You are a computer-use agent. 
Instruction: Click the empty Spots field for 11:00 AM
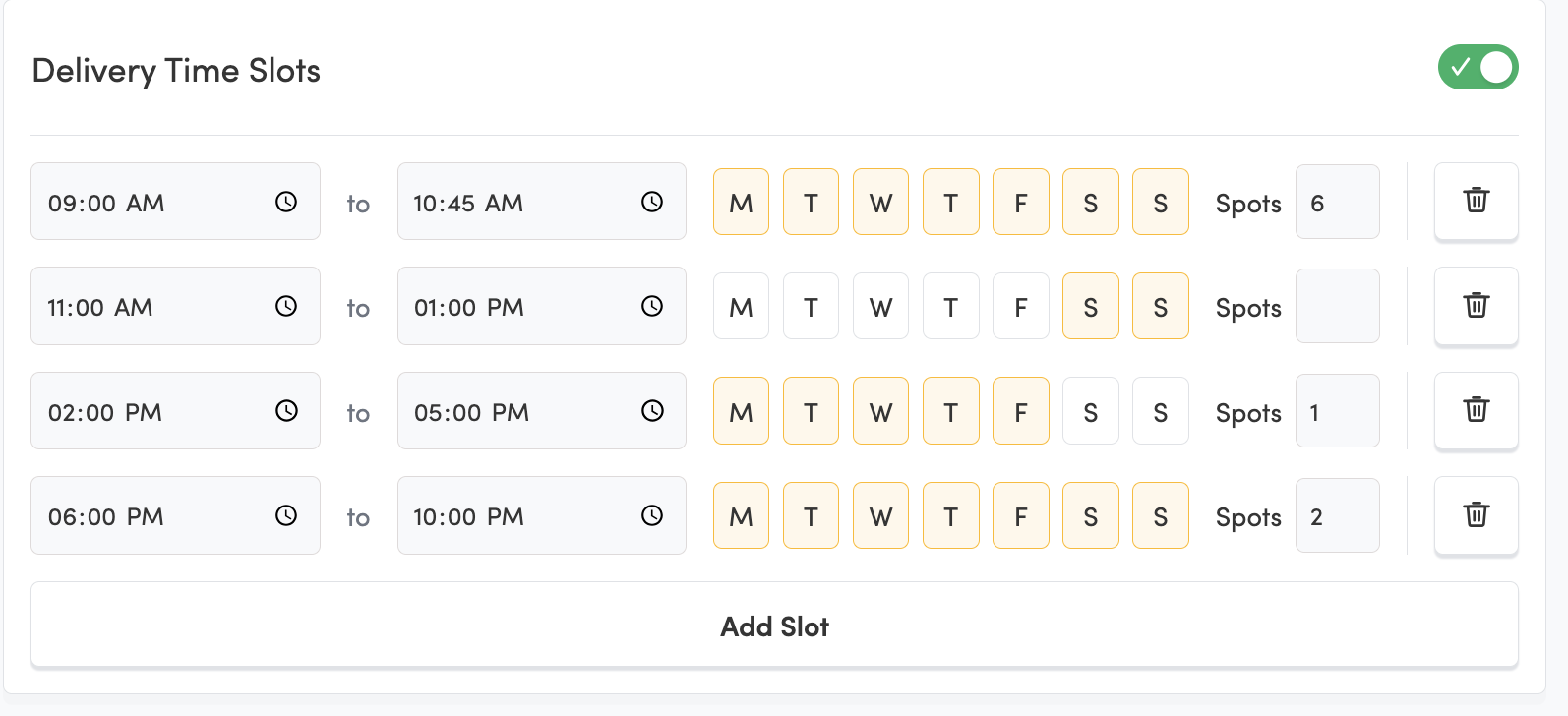[x=1337, y=306]
